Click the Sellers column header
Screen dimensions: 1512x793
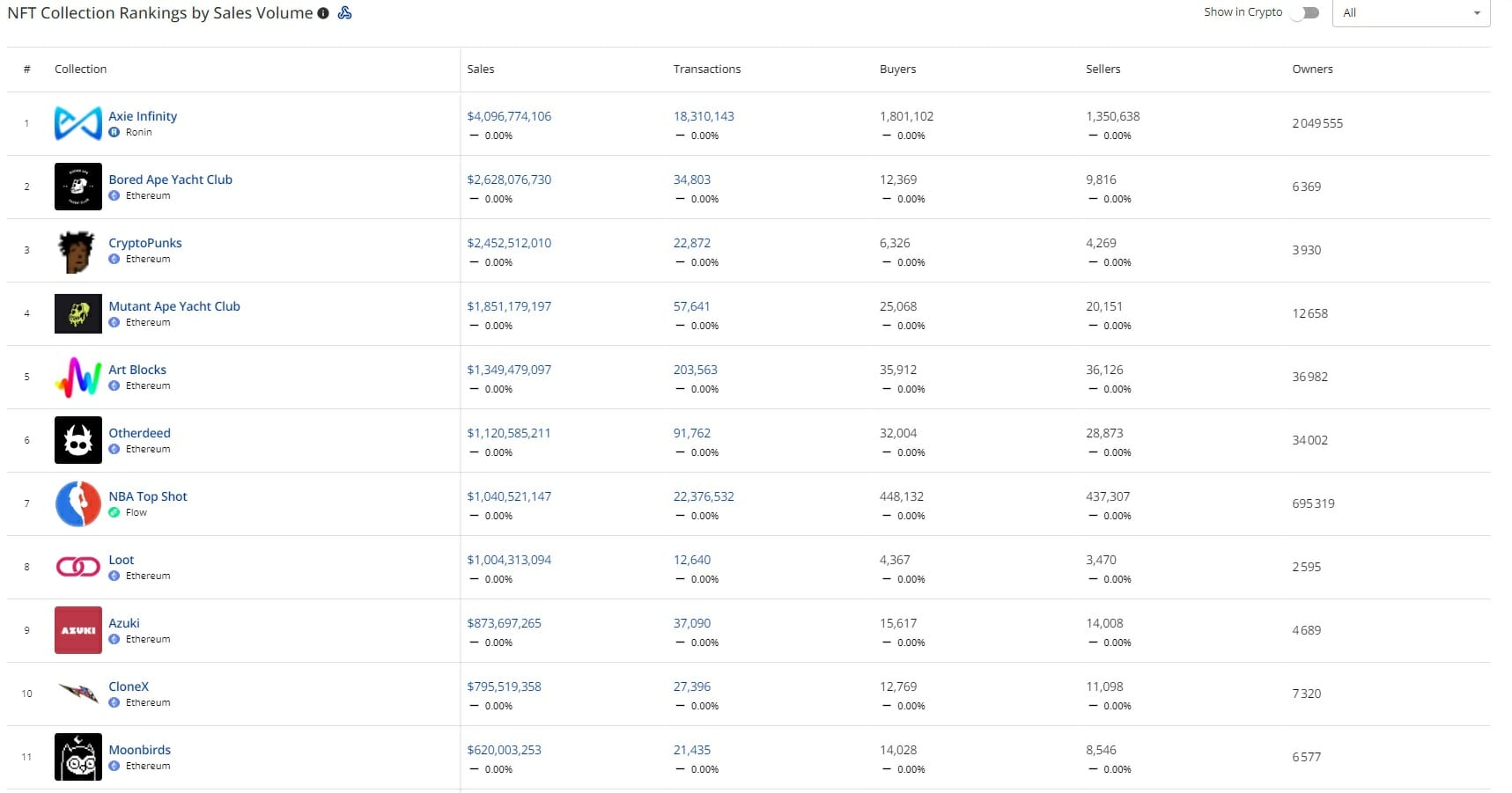coord(1103,69)
